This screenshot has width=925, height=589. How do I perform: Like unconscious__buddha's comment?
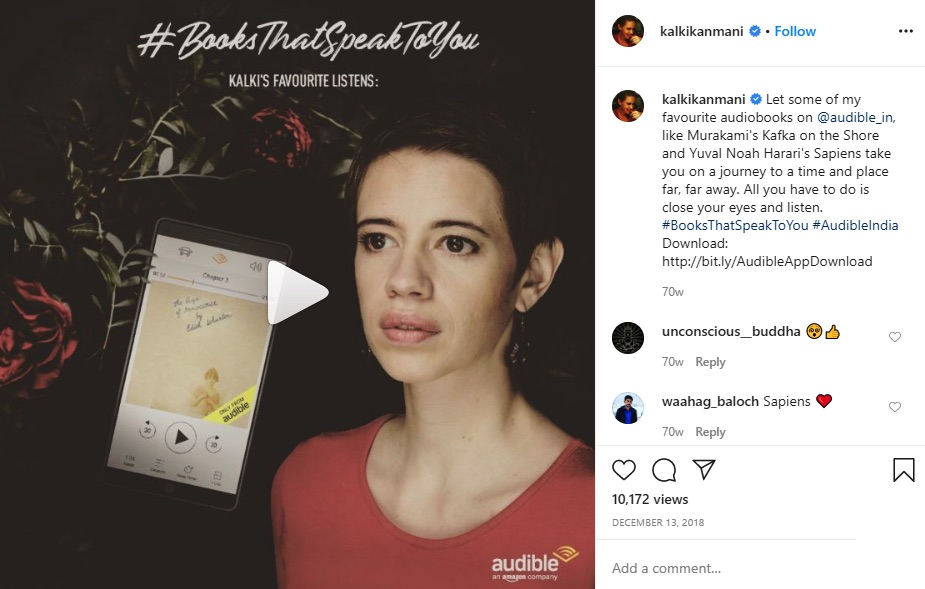point(895,337)
